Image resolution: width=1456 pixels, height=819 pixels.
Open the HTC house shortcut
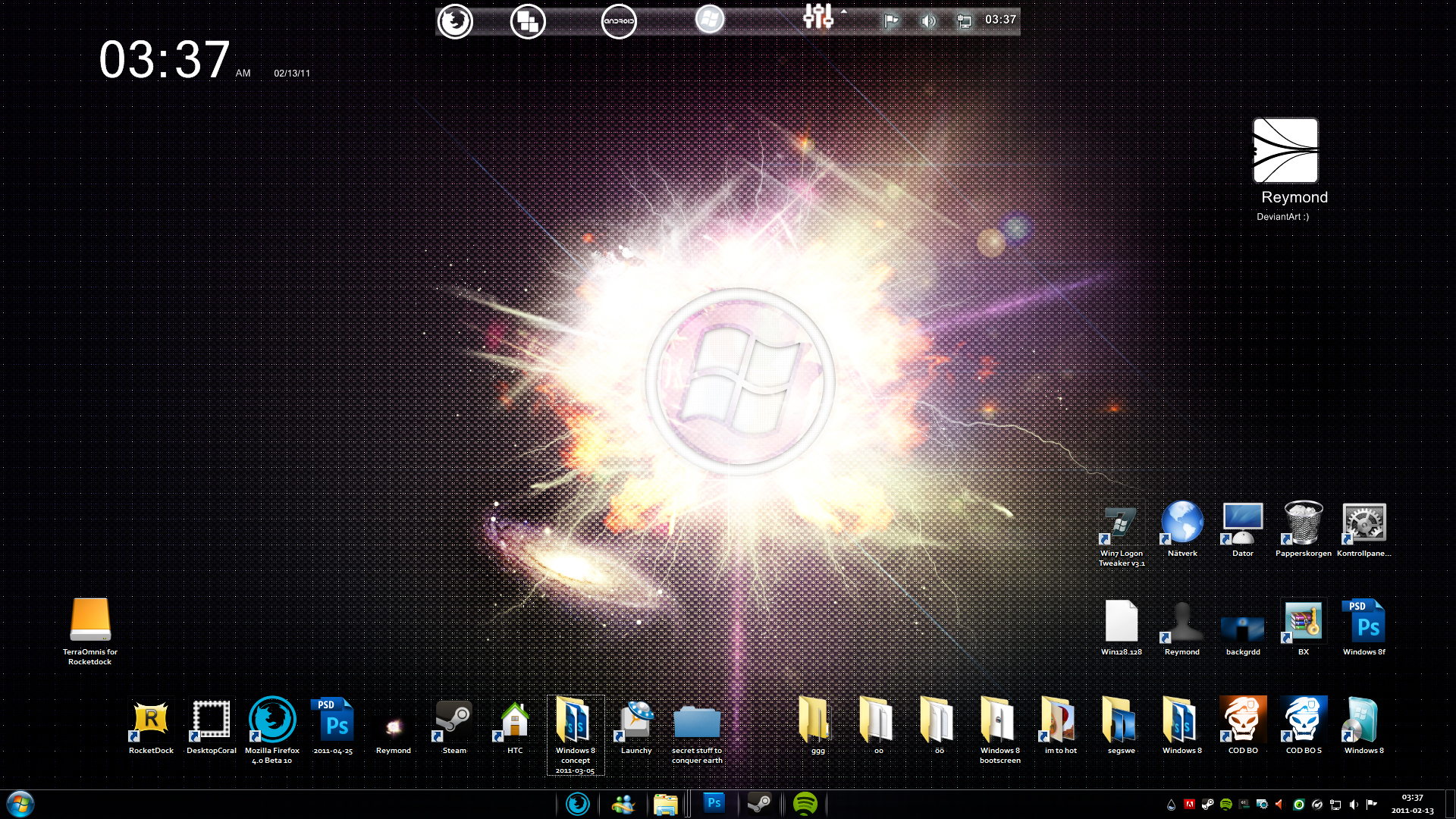pyautogui.click(x=514, y=720)
